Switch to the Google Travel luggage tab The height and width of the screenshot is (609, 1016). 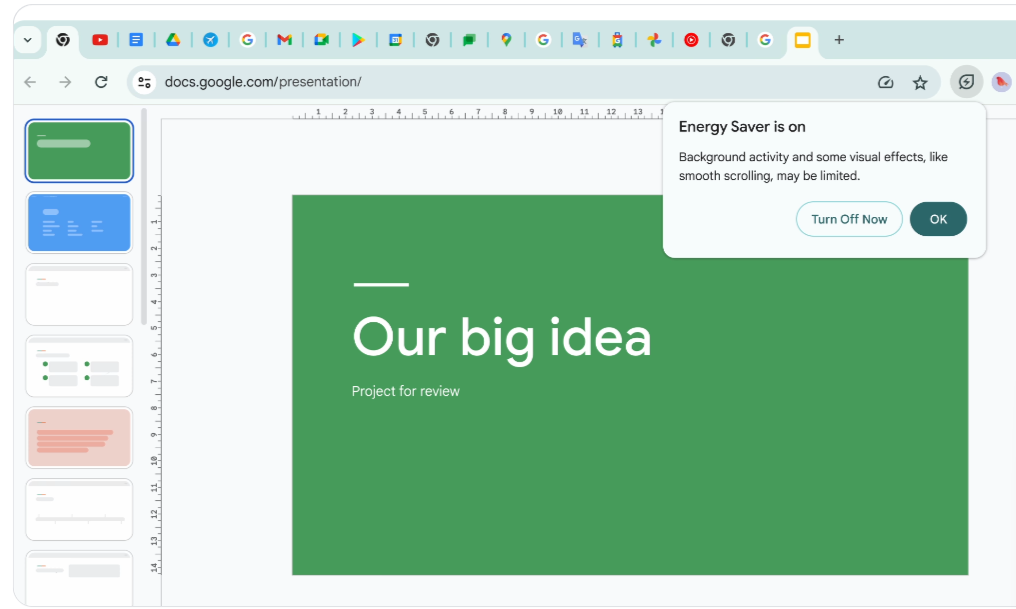pos(617,40)
